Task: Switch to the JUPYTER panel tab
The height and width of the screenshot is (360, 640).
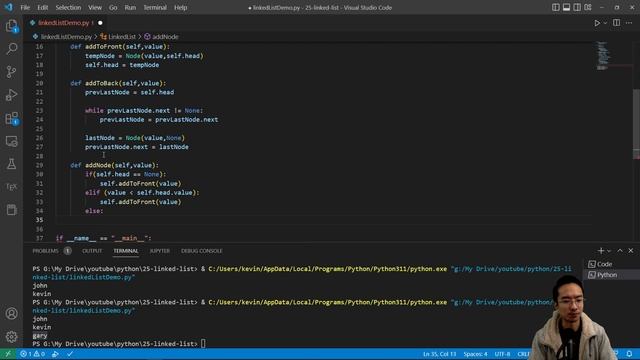Action: 160,251
